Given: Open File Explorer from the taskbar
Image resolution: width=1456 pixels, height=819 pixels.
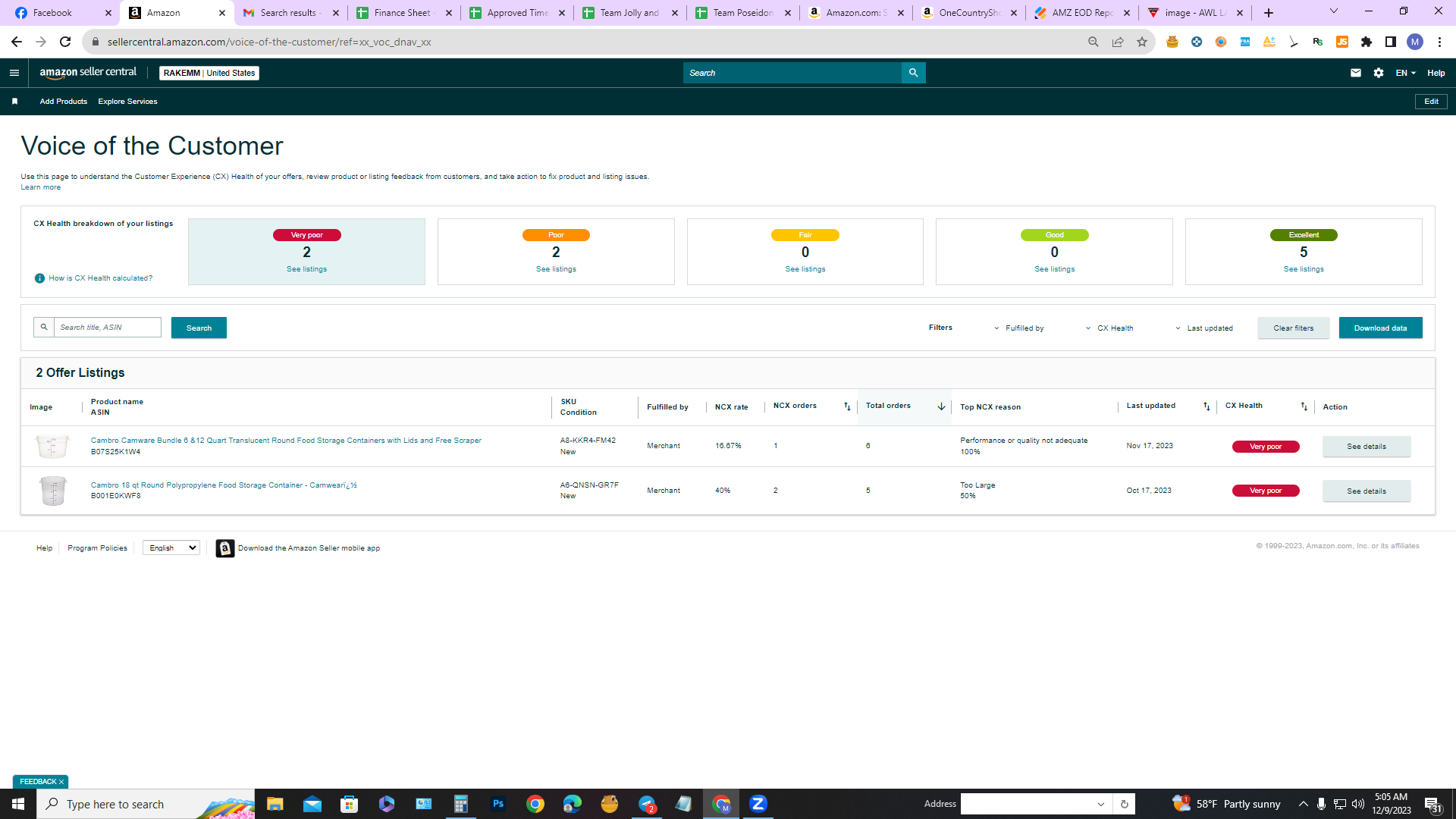Looking at the screenshot, I should 275,804.
